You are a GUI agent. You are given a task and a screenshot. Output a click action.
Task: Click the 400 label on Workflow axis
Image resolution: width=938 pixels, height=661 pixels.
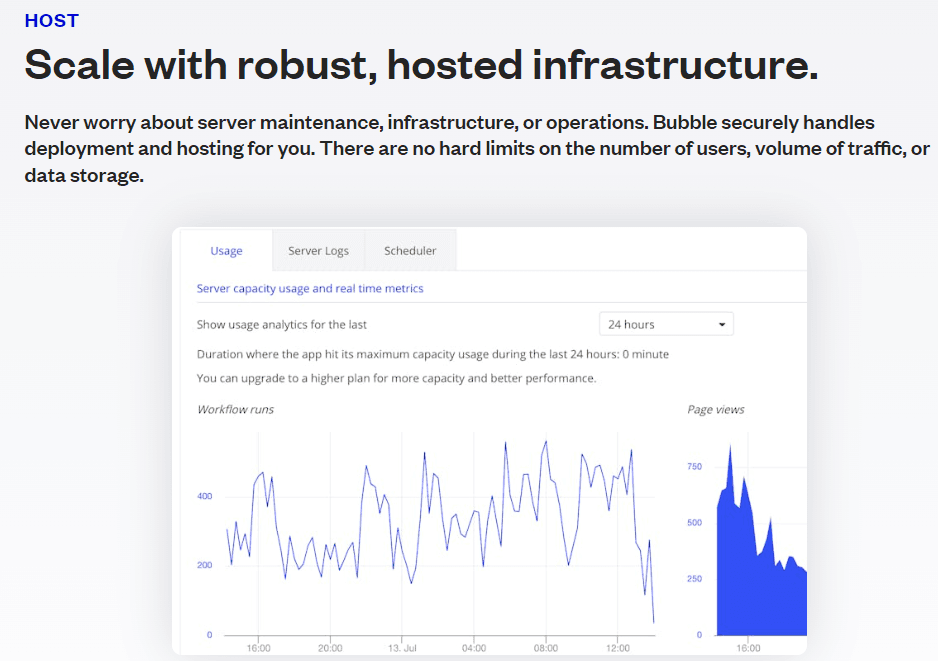coord(205,496)
